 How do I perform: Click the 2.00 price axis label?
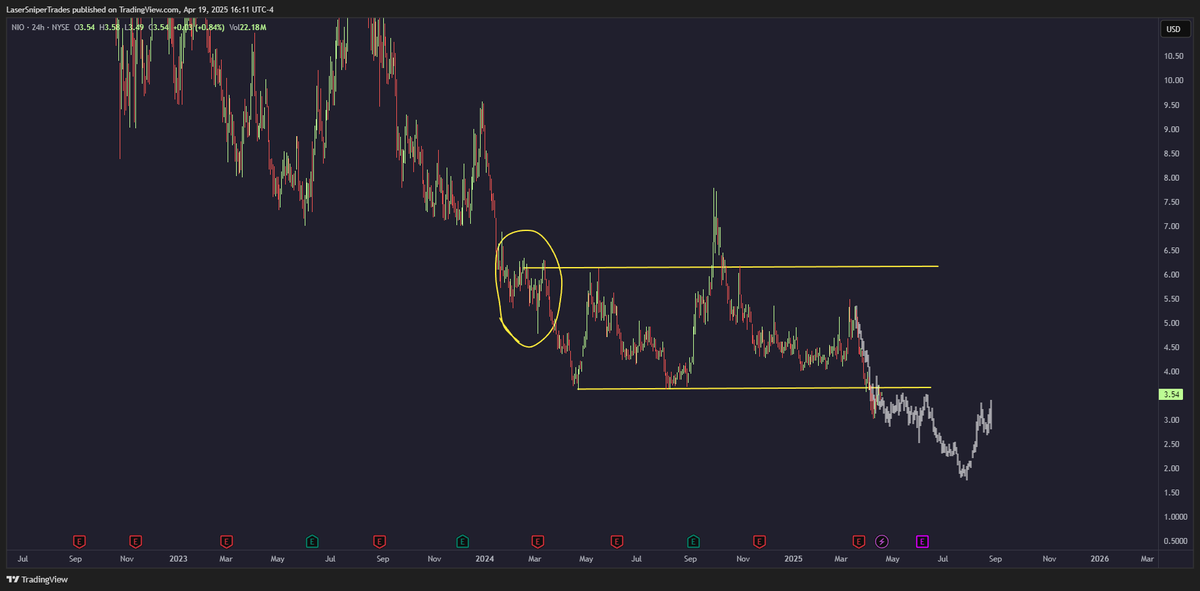click(x=1174, y=468)
